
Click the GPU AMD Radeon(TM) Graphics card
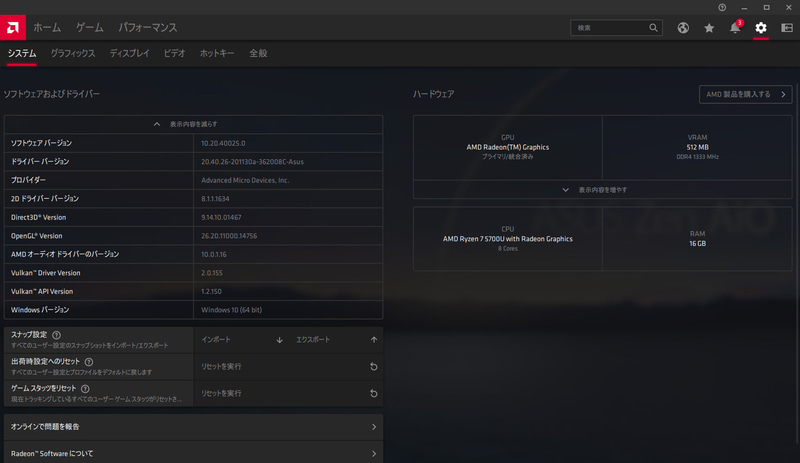coord(508,147)
